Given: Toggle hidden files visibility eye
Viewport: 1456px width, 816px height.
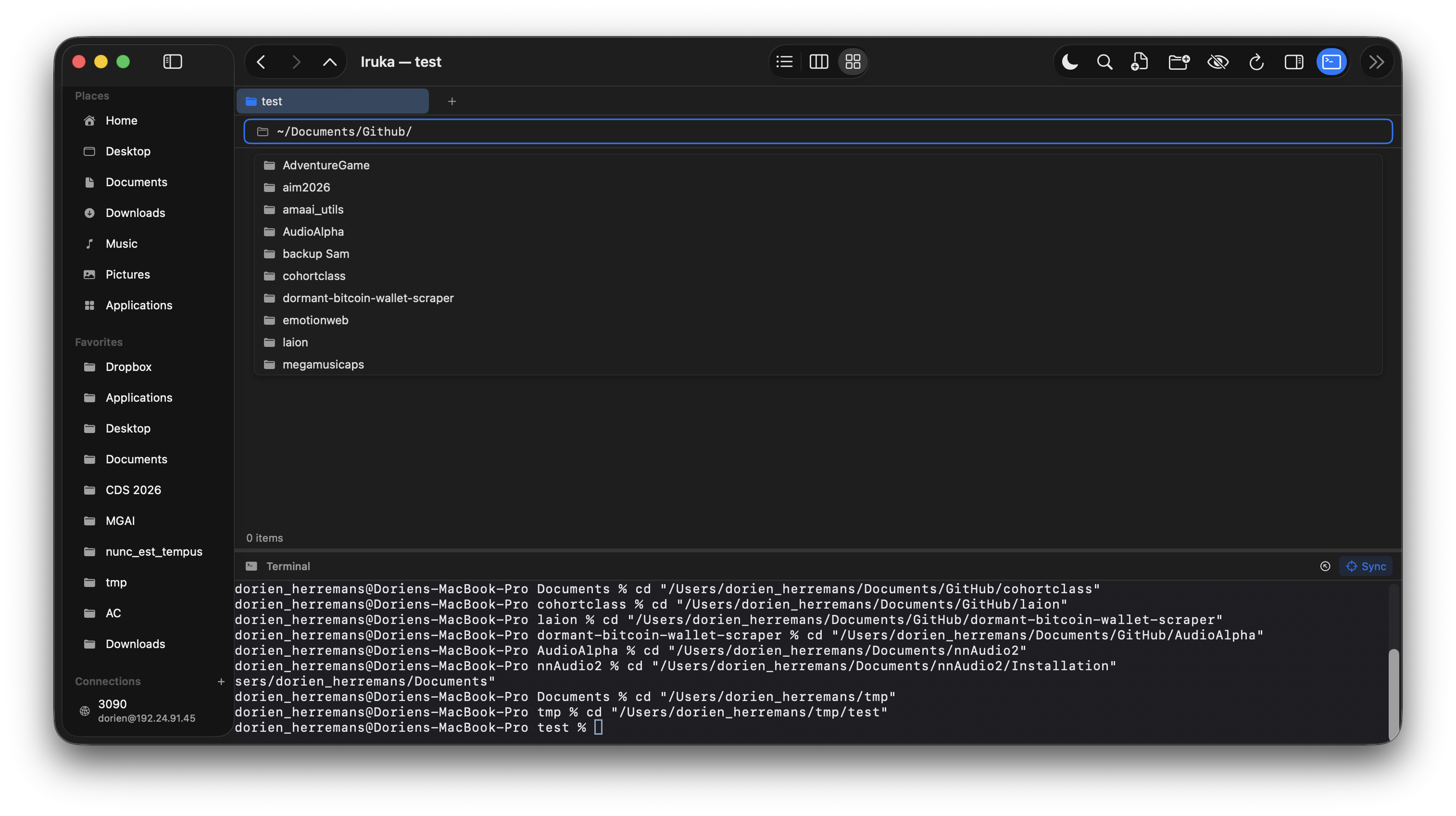Looking at the screenshot, I should pyautogui.click(x=1218, y=62).
